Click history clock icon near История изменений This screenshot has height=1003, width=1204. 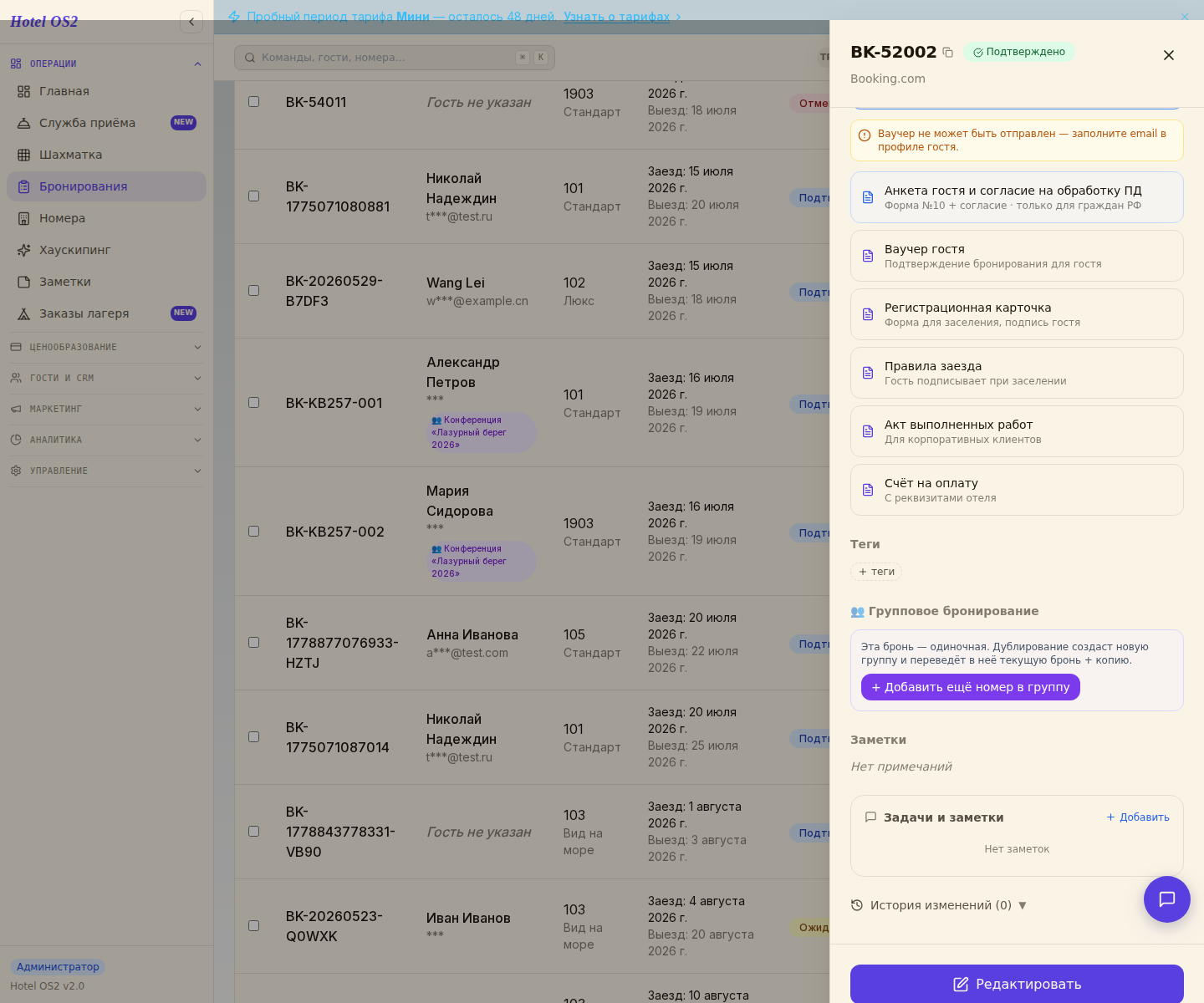click(x=857, y=905)
